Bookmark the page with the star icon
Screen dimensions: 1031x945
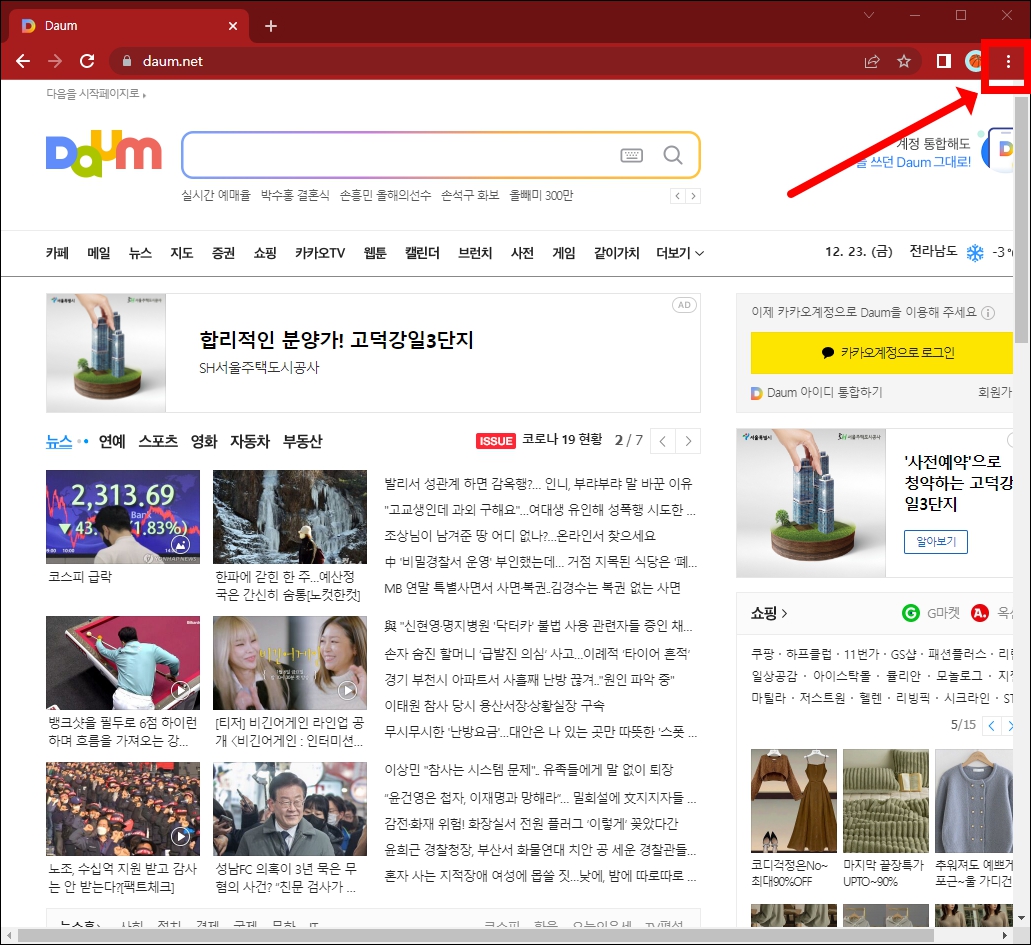tap(904, 60)
